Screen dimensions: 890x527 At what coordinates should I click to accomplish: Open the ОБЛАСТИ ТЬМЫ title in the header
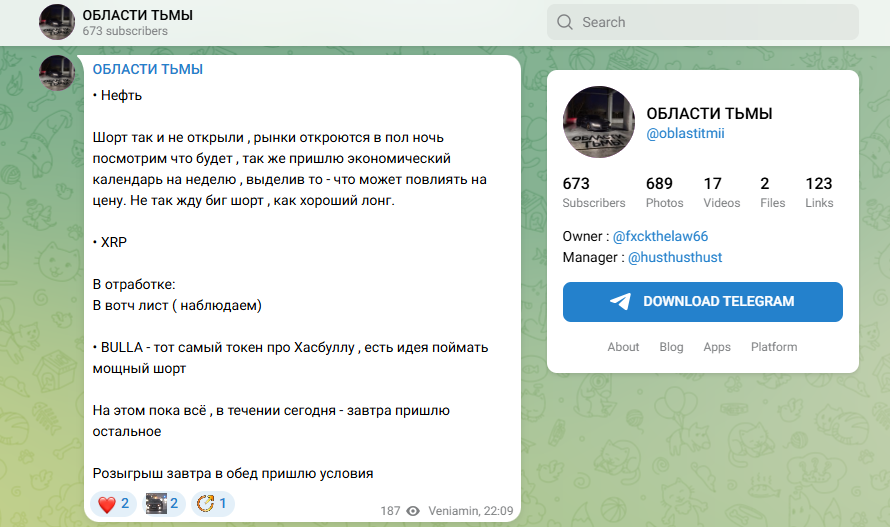137,15
